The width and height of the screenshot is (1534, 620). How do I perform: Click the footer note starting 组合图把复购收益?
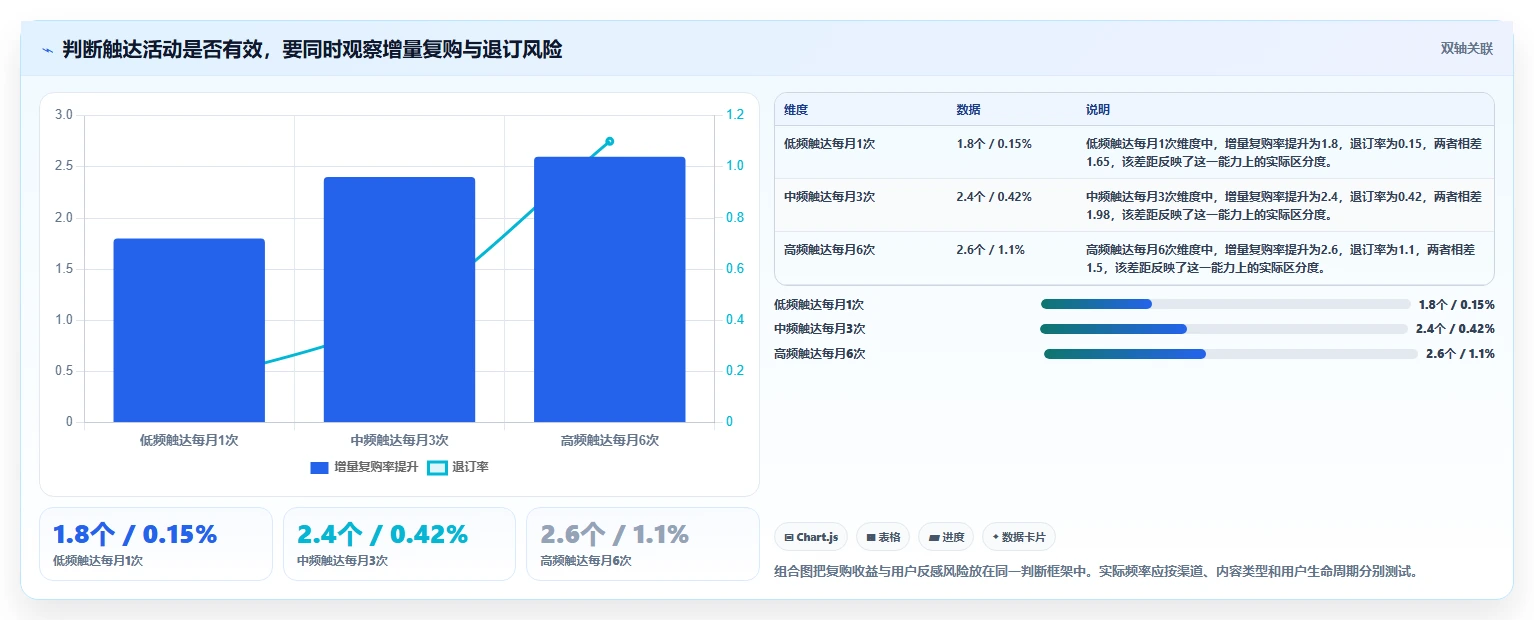point(1097,572)
